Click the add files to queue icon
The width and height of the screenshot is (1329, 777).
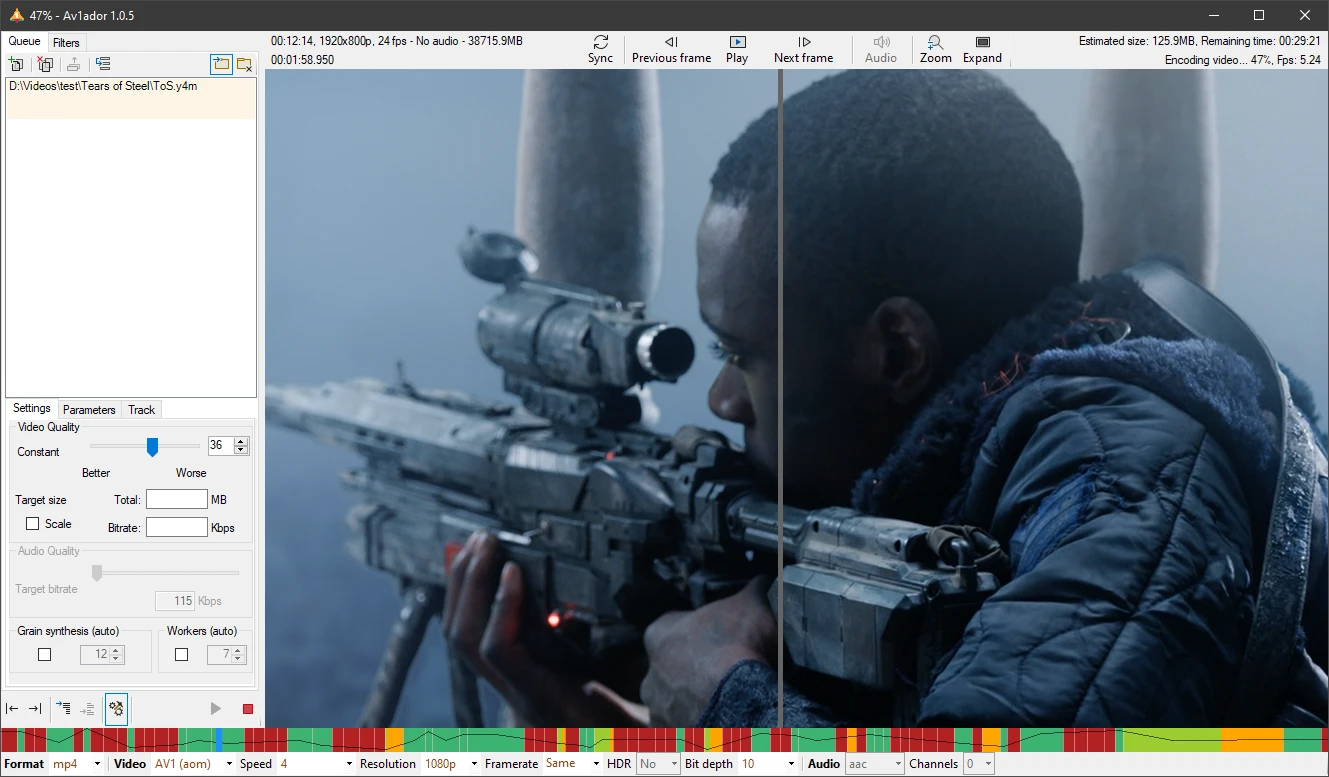coord(16,65)
